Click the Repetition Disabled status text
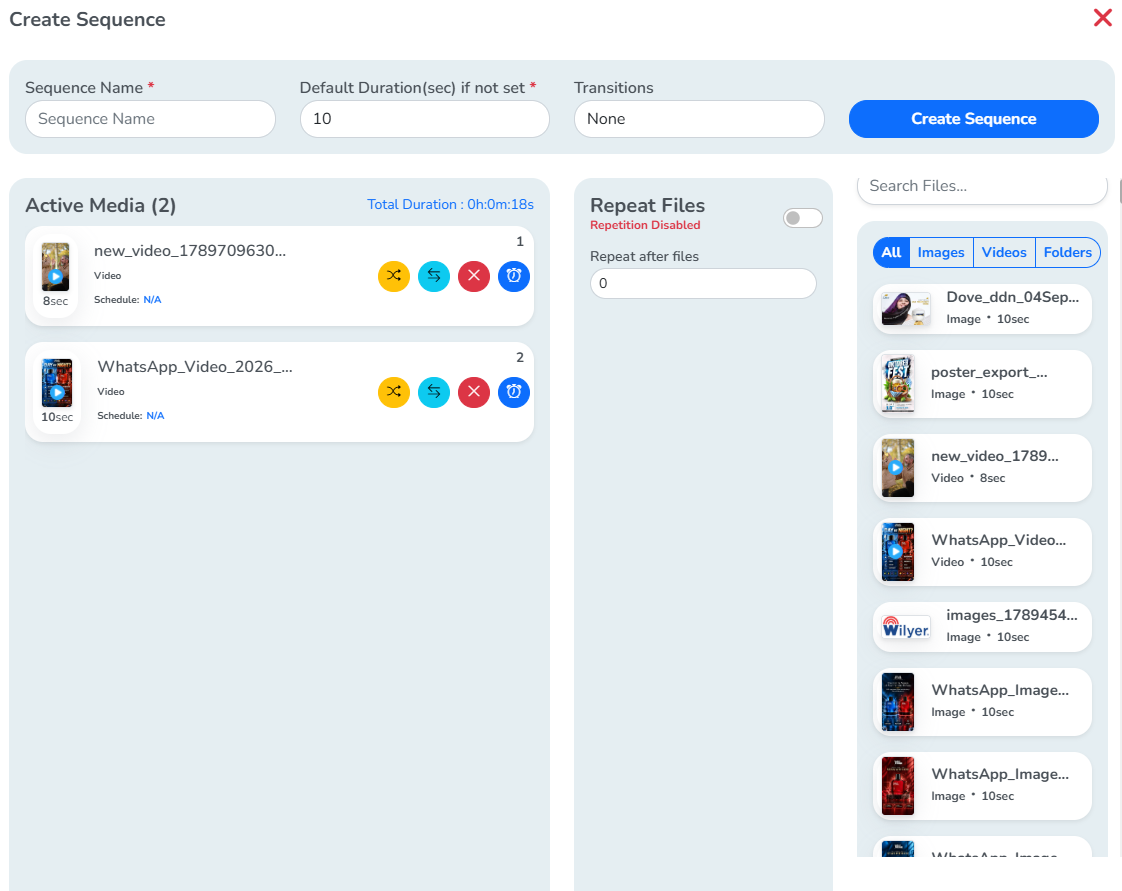Viewport: 1122px width, 891px height. [645, 225]
